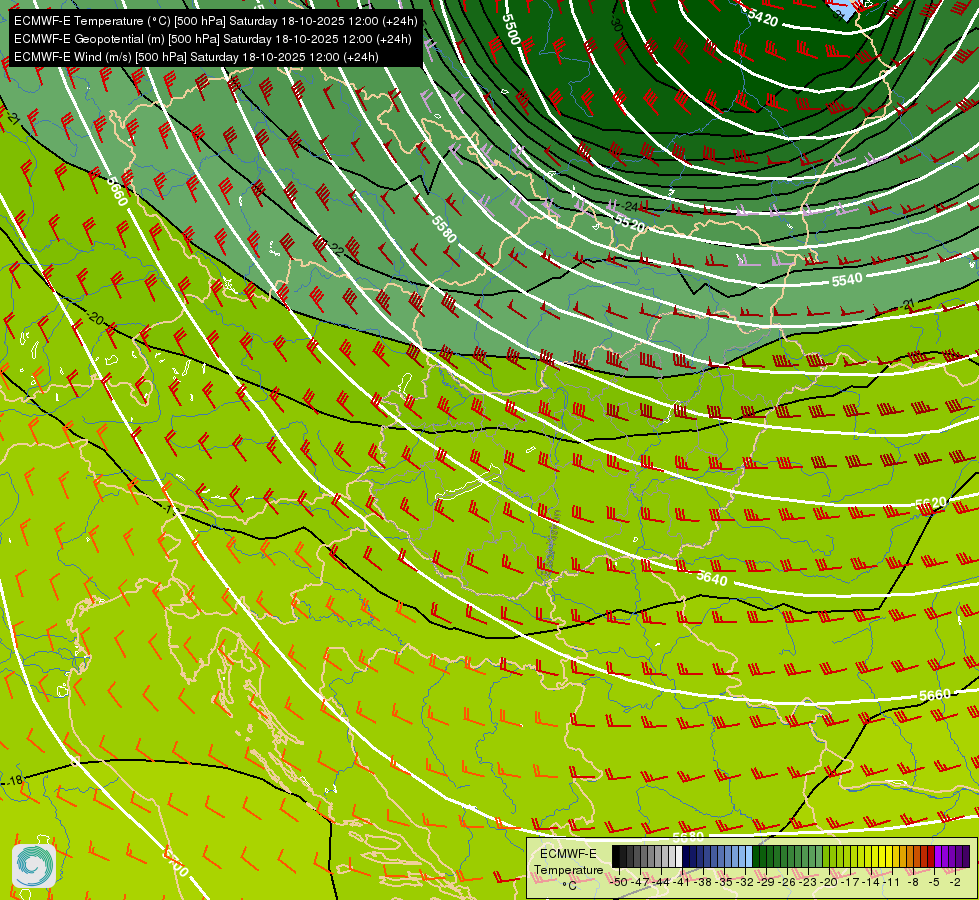Click the 5520 geopotential contour label
The image size is (979, 900).
(629, 222)
